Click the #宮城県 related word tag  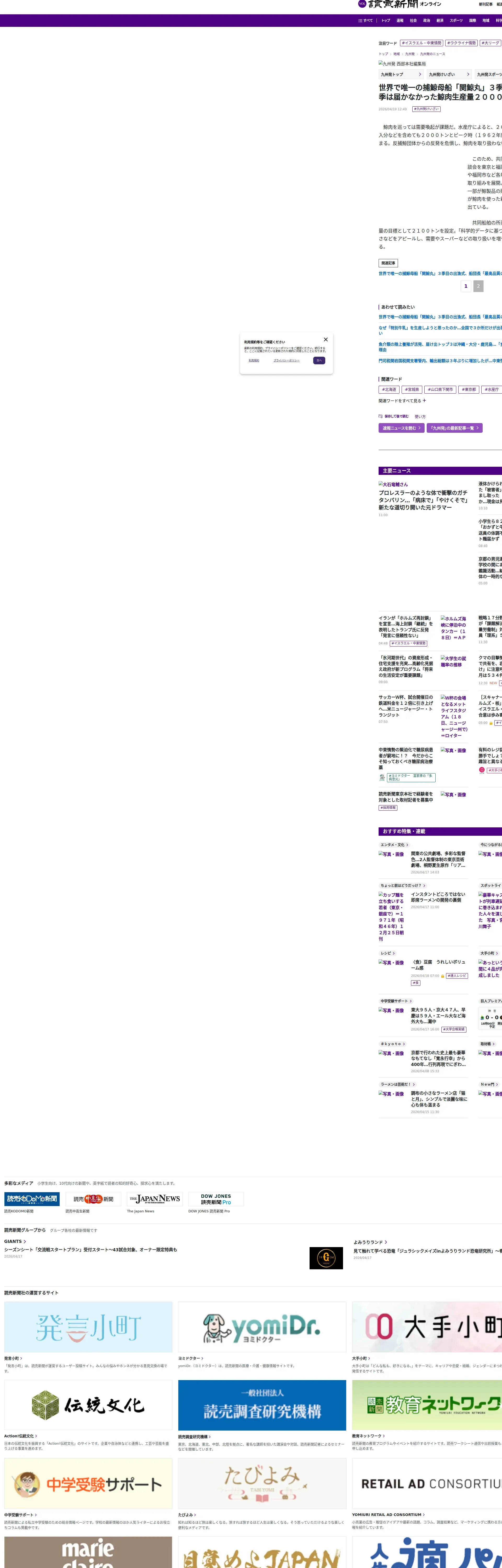coord(412,390)
